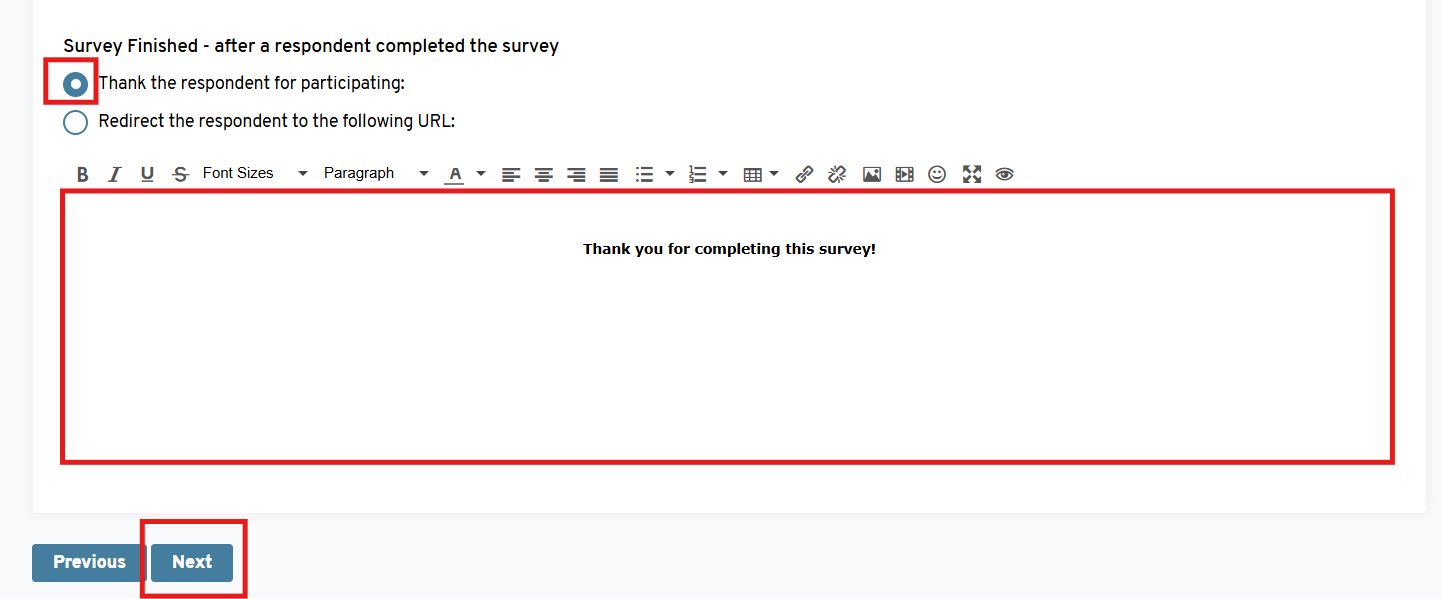Insert an image into the message
Viewport: 1442px width, 599px height.
pyautogui.click(x=872, y=174)
